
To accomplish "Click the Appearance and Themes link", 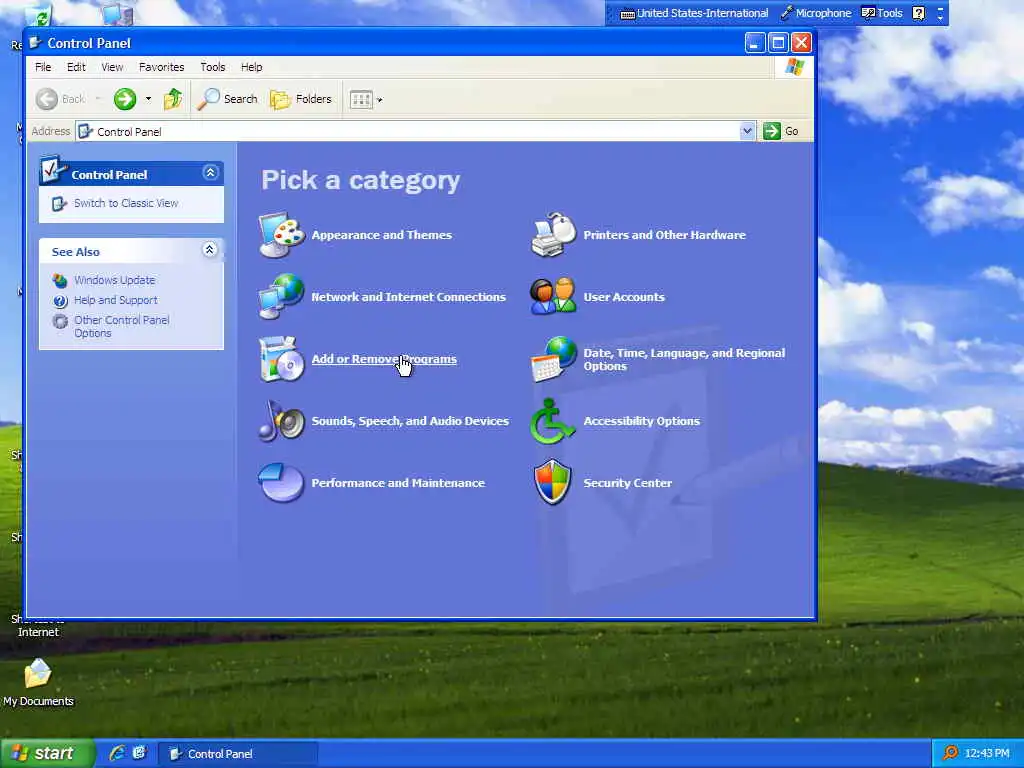I will click(x=381, y=235).
